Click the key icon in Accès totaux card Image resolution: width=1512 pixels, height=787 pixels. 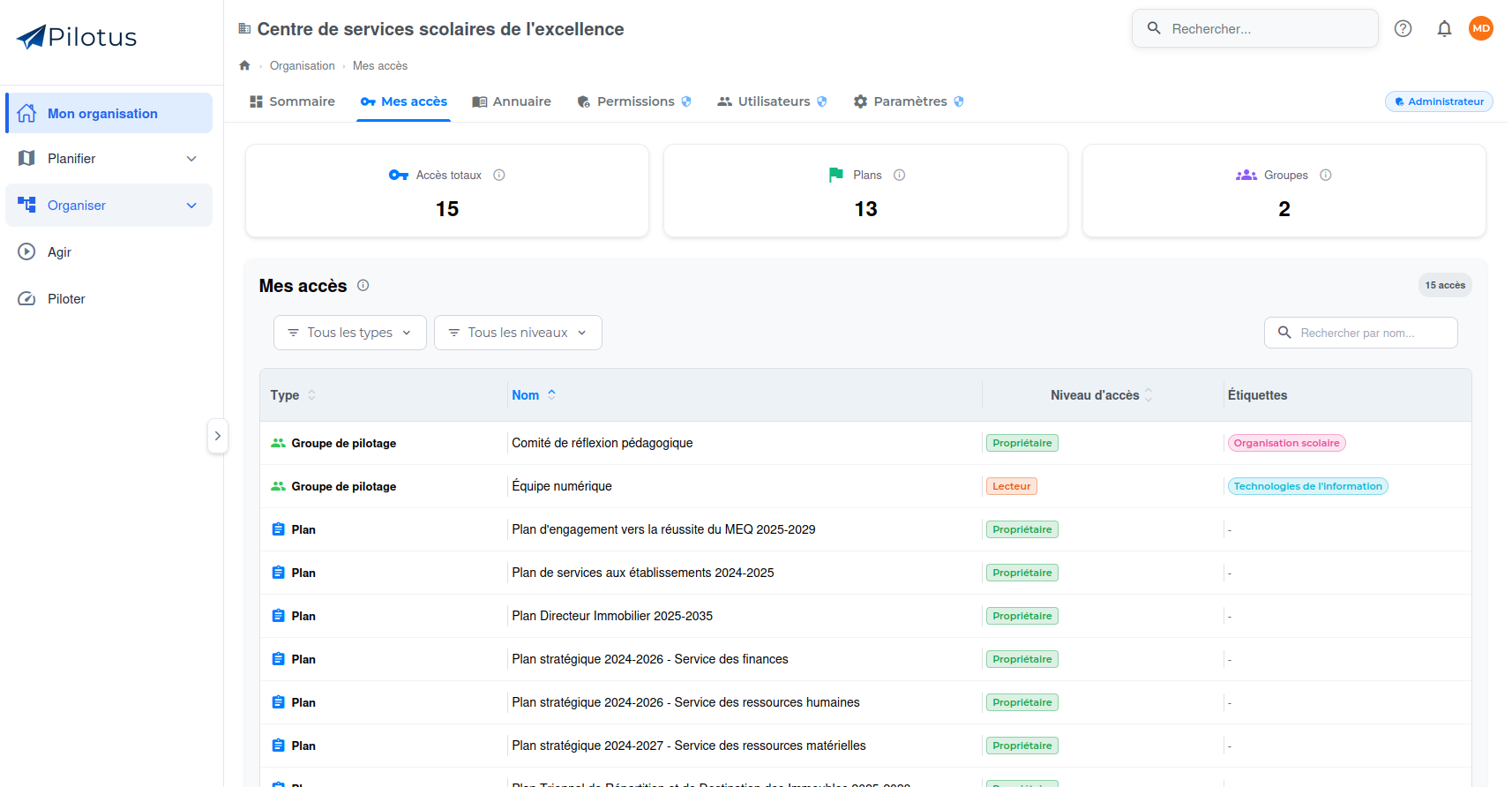point(399,175)
